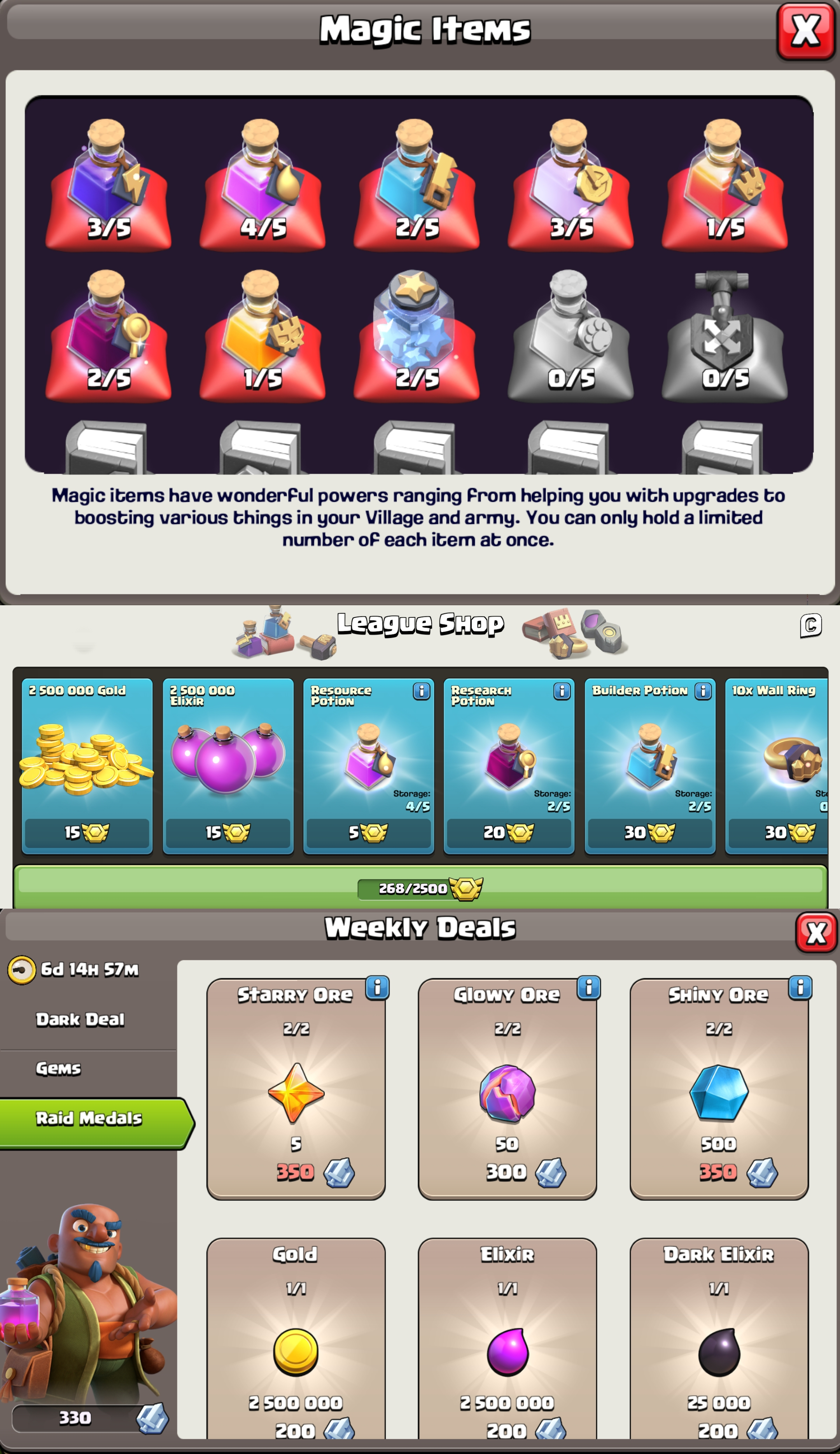Viewport: 840px width, 1454px height.
Task: Select the Research Potion showing 2/5 in Magic Items
Action: point(108,335)
